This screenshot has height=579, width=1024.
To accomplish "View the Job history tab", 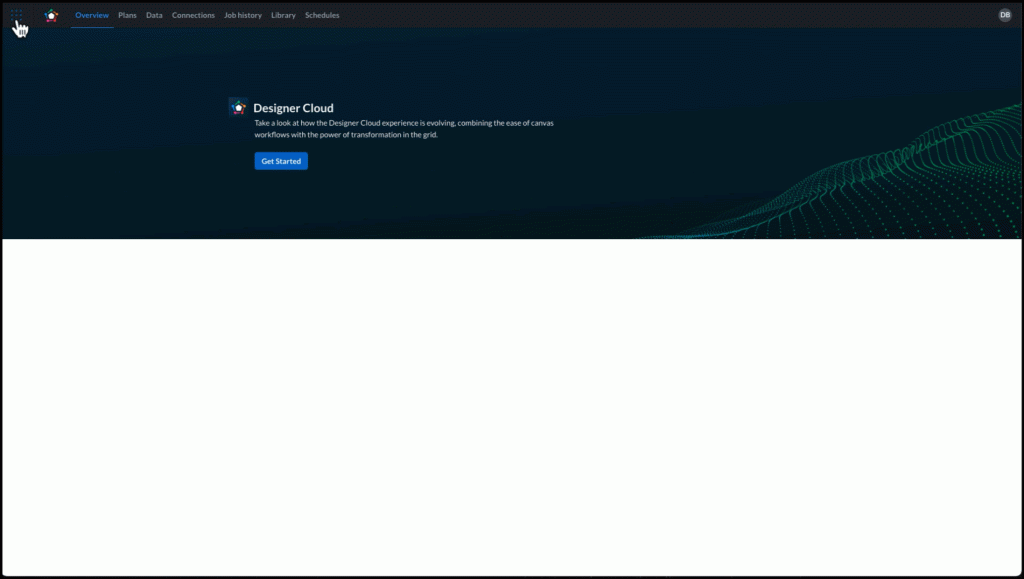I will click(x=243, y=15).
